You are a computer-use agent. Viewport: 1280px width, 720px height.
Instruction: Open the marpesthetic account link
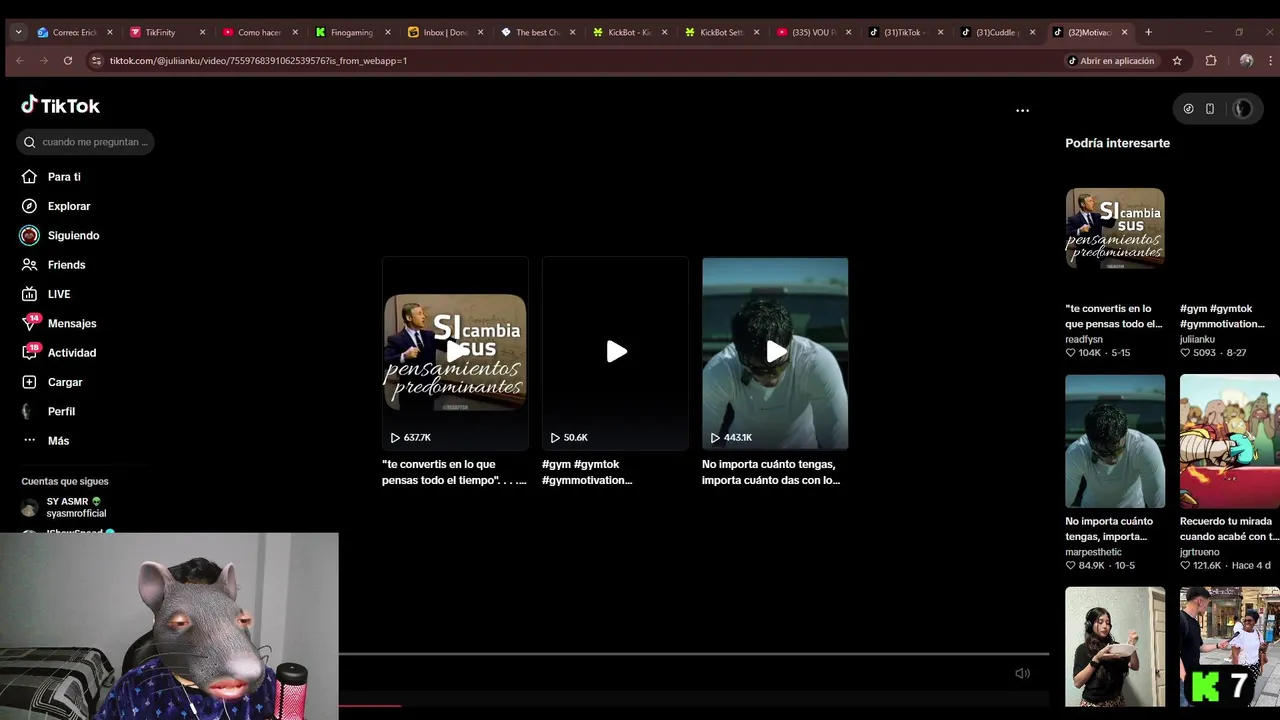[1093, 552]
